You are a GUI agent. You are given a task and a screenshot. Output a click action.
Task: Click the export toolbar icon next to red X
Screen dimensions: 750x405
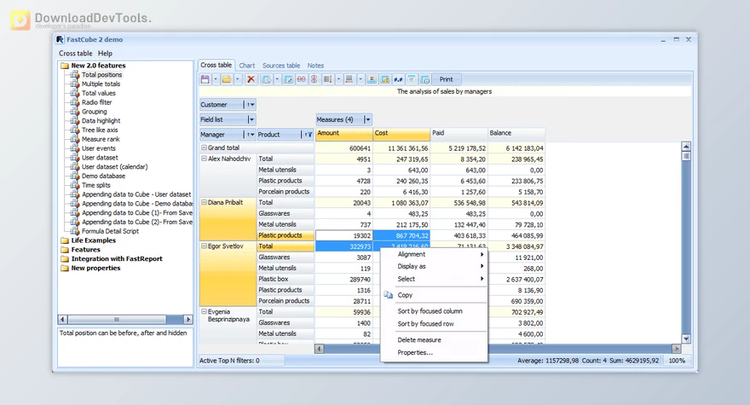click(266, 79)
